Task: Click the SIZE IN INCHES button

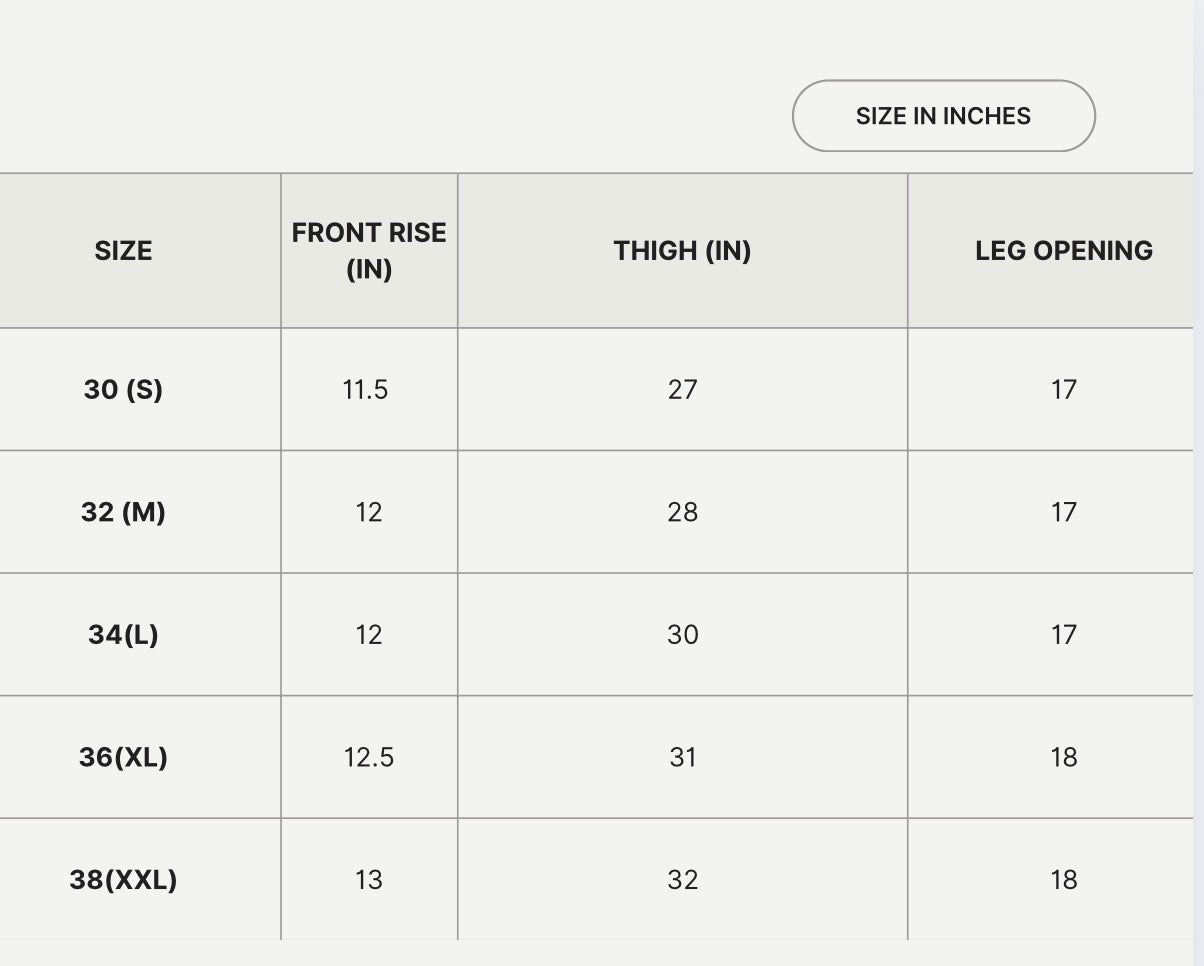Action: 943,116
